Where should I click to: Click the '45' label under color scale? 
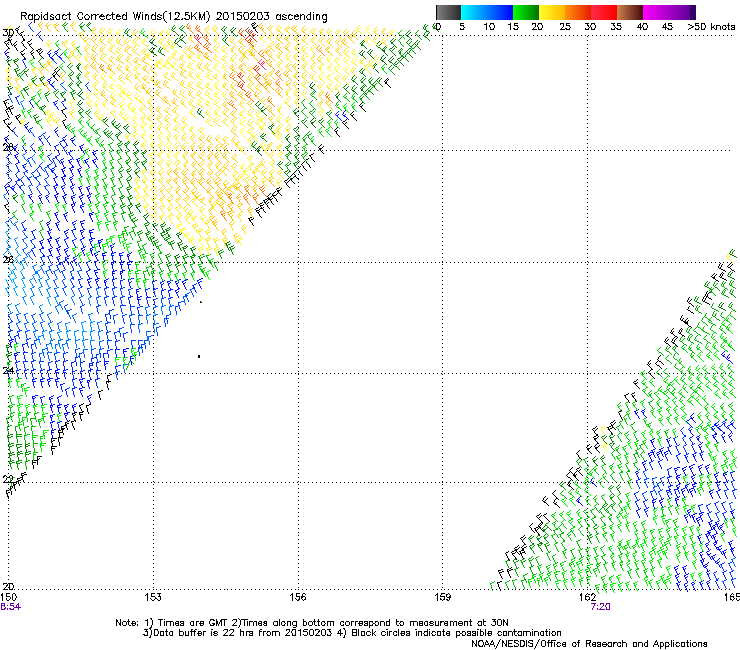pyautogui.click(x=667, y=26)
